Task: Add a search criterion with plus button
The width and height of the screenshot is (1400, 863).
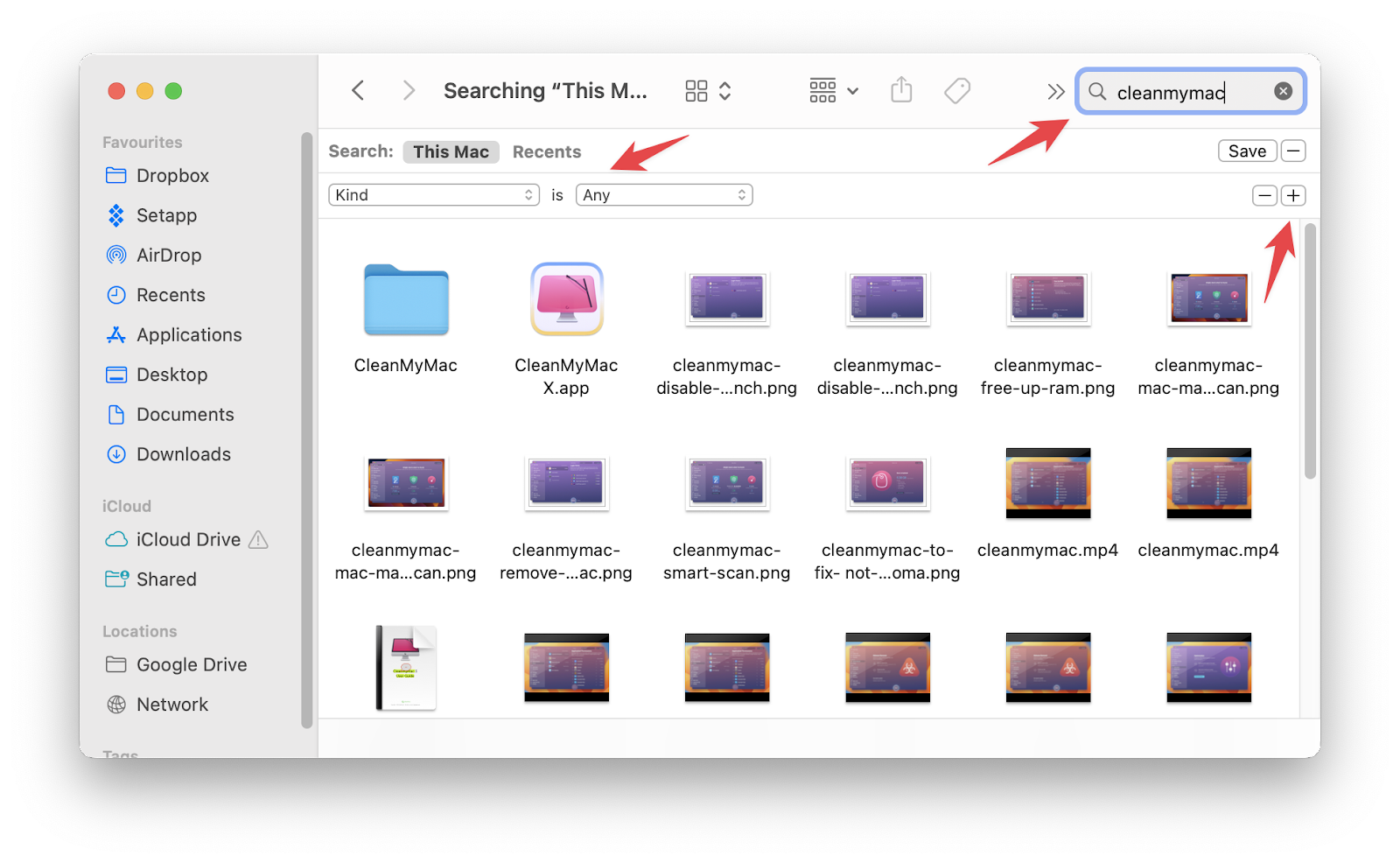Action: coord(1293,194)
